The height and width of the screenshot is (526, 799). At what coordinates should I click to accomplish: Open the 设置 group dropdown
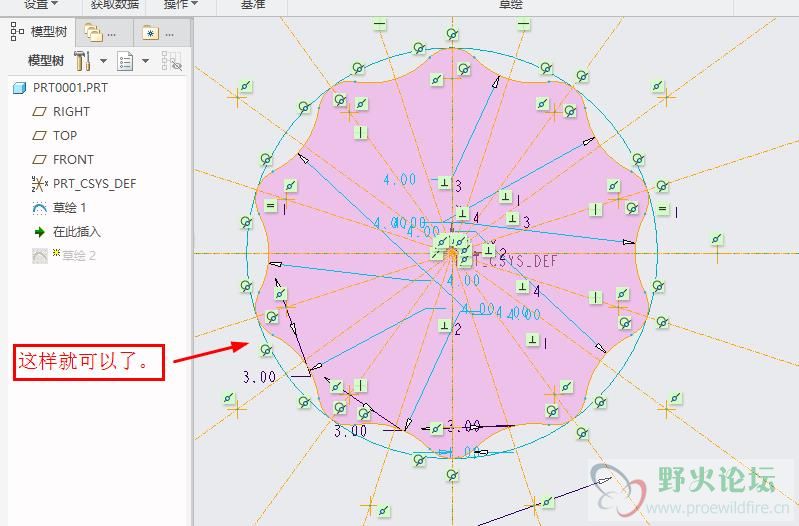[41, 4]
